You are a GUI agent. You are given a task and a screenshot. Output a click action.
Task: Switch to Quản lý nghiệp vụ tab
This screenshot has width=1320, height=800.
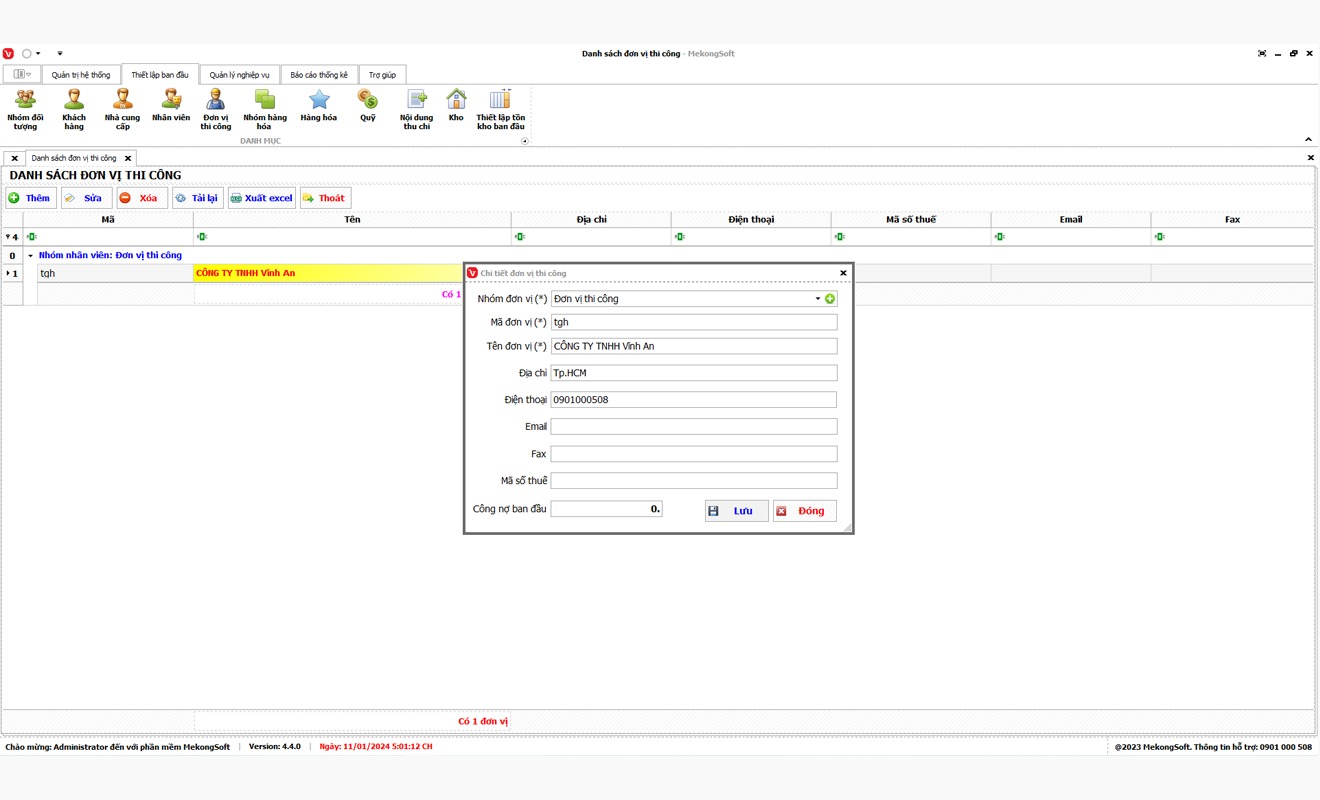239,75
